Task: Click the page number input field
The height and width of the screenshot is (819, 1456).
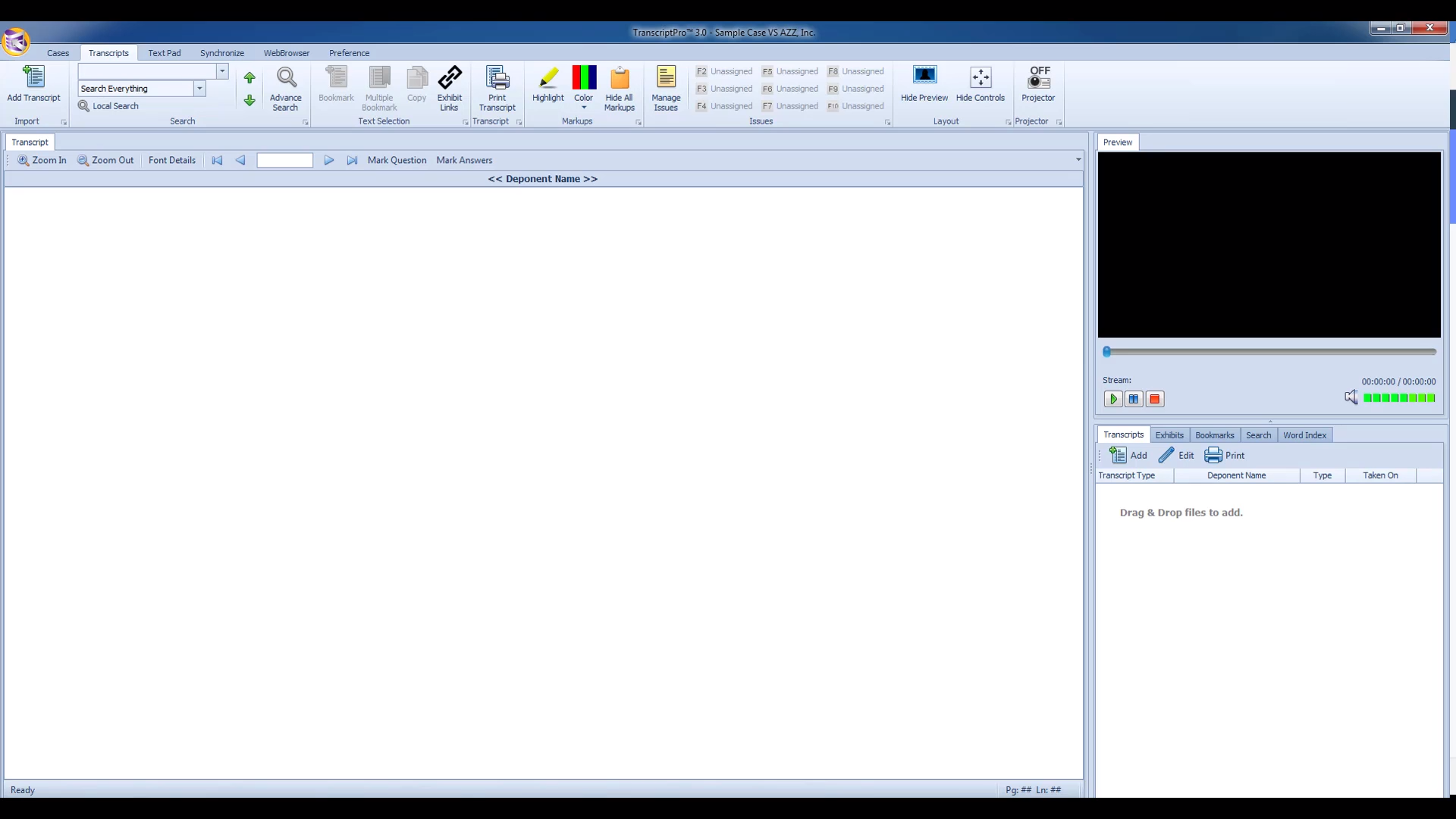Action: tap(284, 160)
